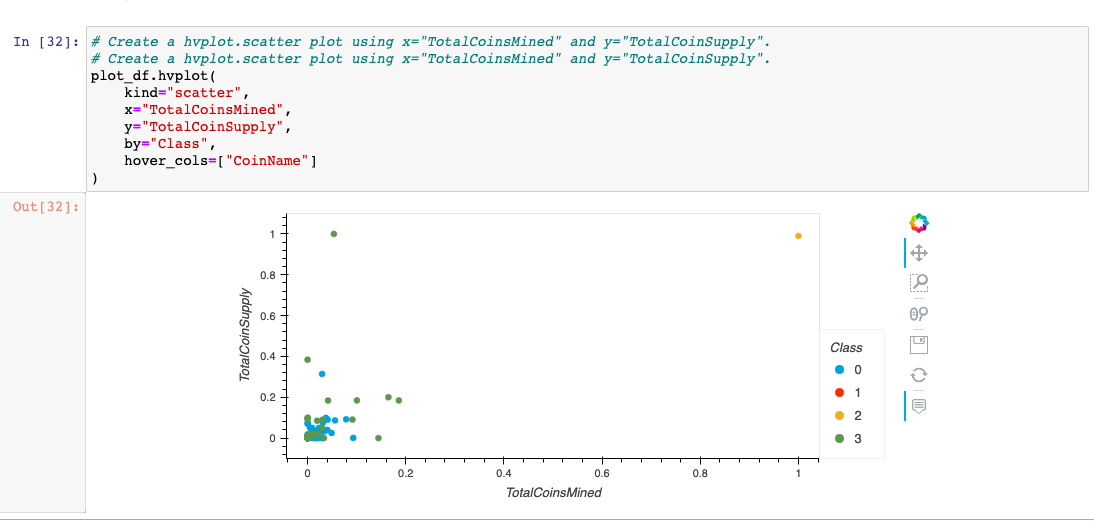Click the y-axis tick label 0.8

pyautogui.click(x=269, y=275)
